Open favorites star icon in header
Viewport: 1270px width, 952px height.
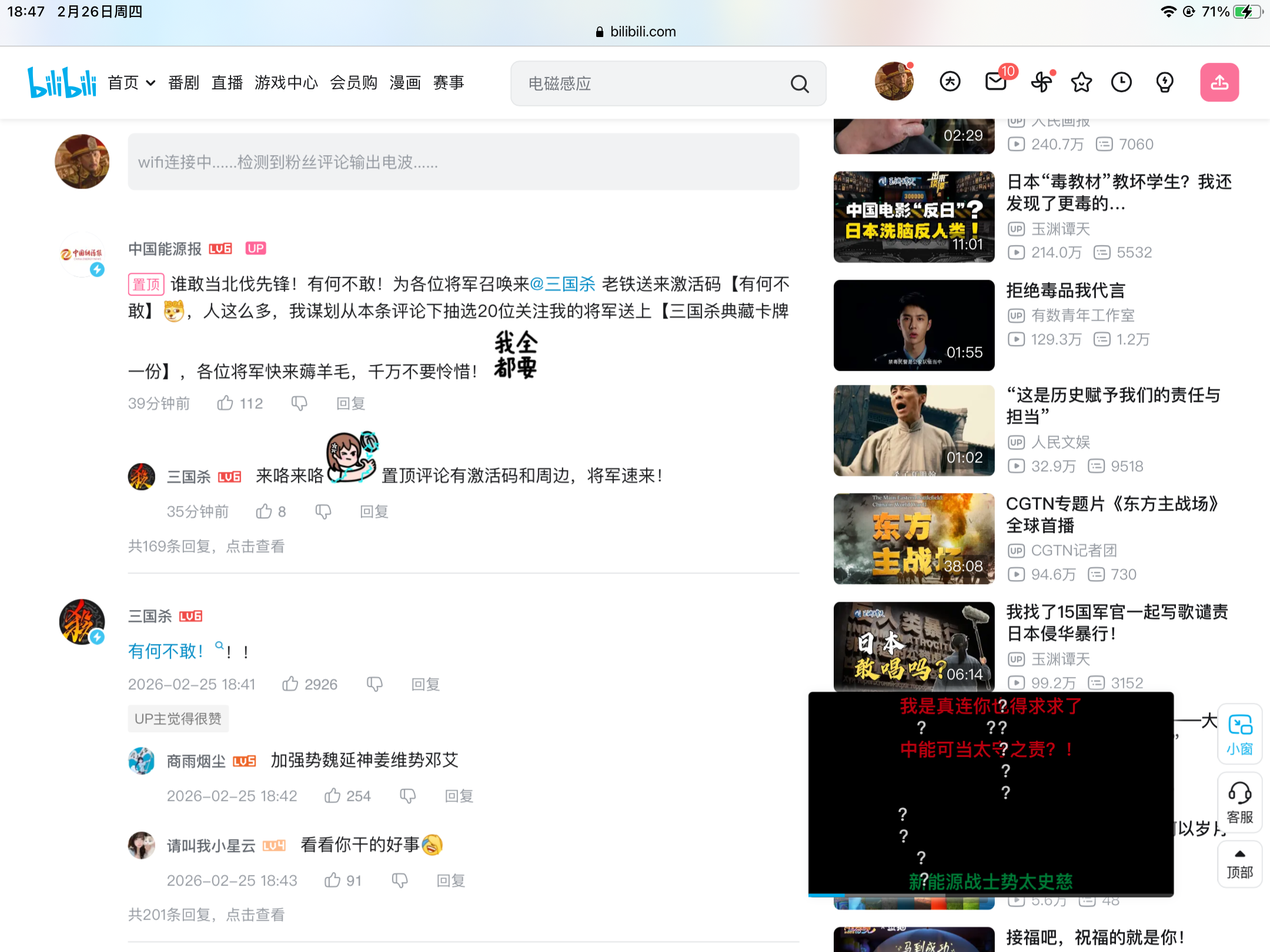[1081, 82]
